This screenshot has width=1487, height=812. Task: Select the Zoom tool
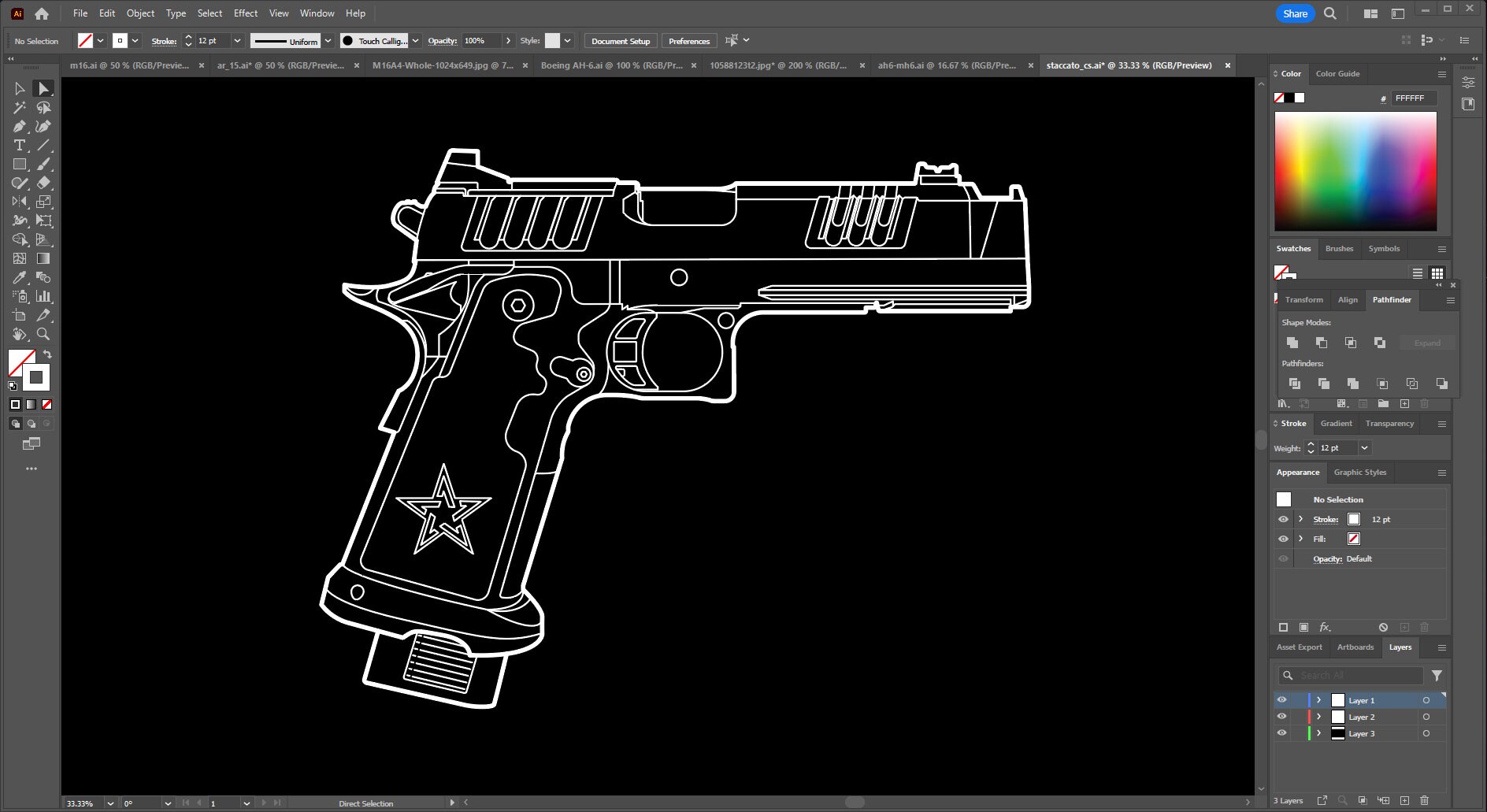tap(44, 334)
